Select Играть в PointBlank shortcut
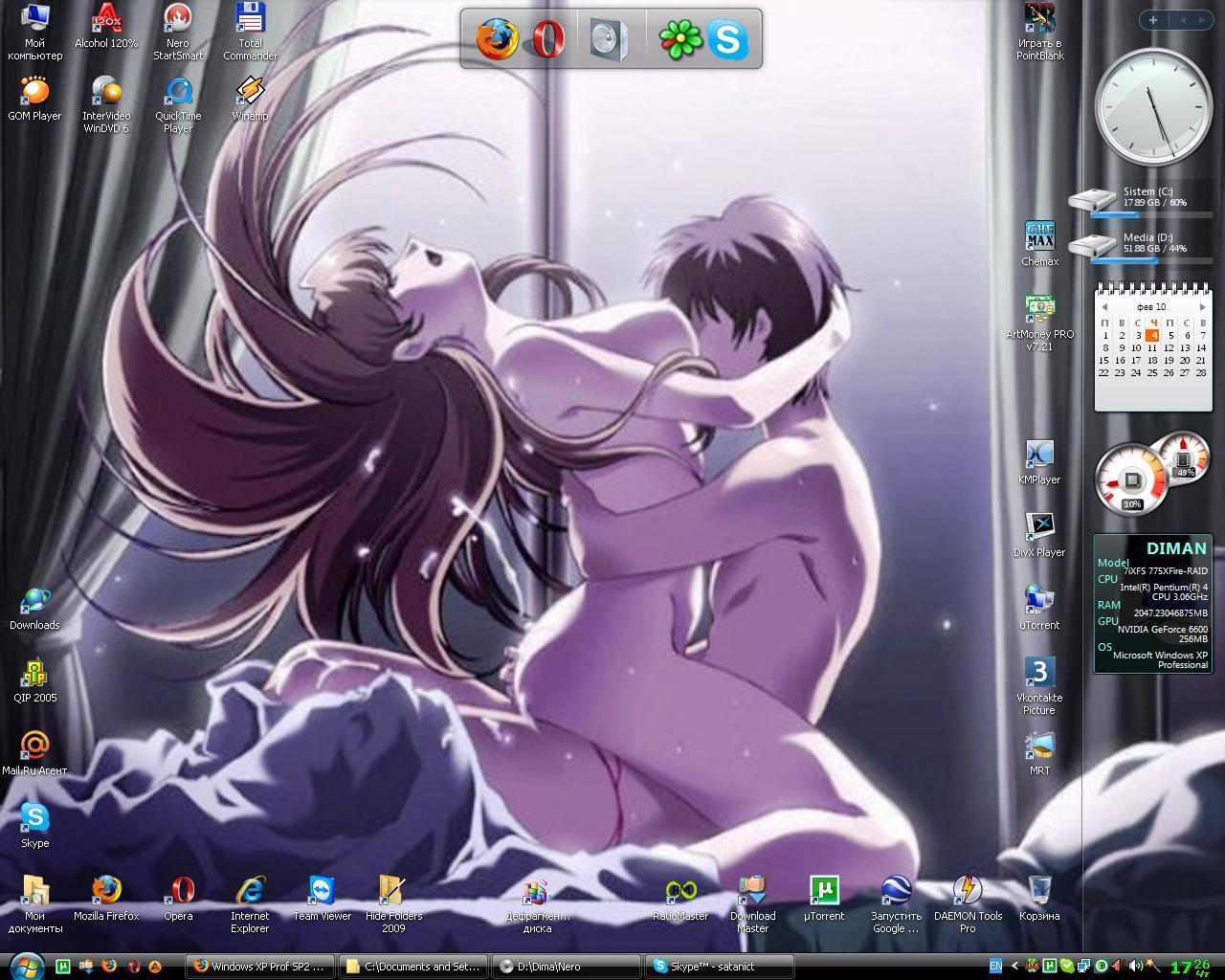The width and height of the screenshot is (1225, 980). point(1039,31)
